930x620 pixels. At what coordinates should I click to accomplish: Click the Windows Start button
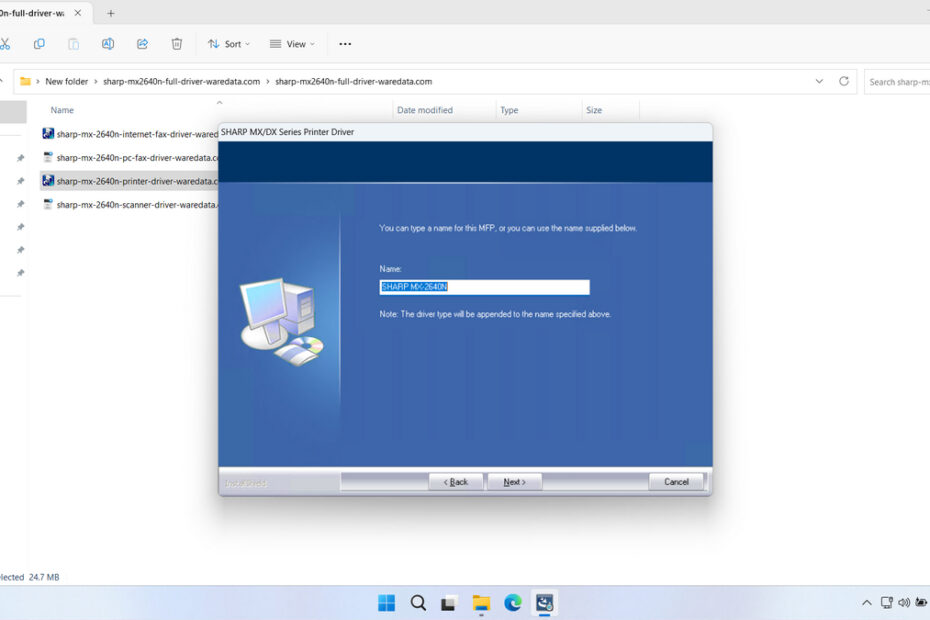386,602
